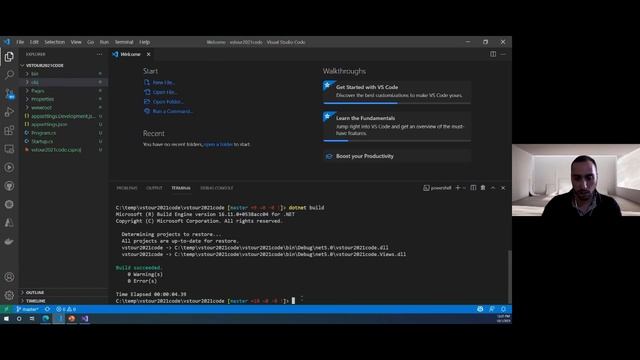This screenshot has width=640, height=360.
Task: Open the Source Control view
Action: [x=9, y=93]
